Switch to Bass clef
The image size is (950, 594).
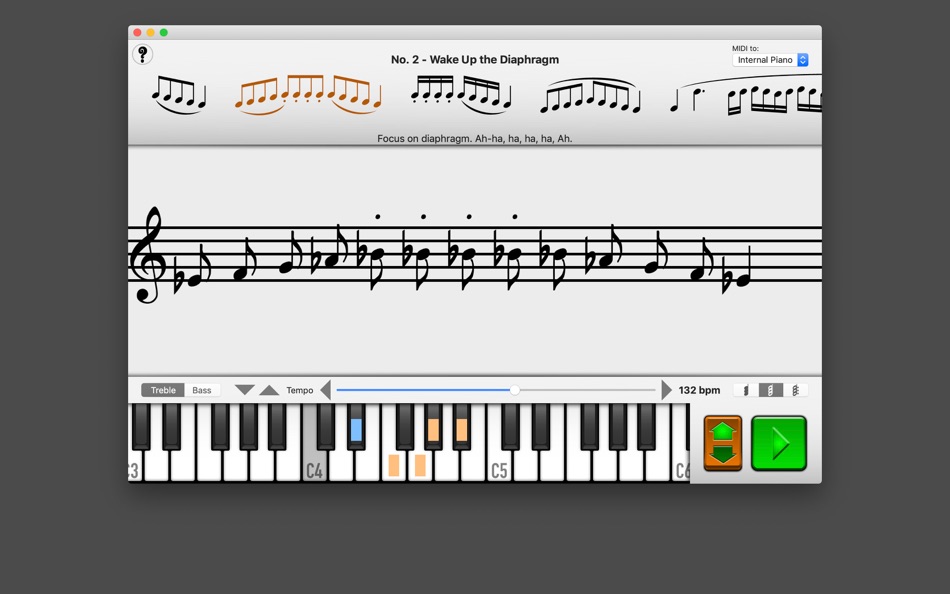[203, 390]
